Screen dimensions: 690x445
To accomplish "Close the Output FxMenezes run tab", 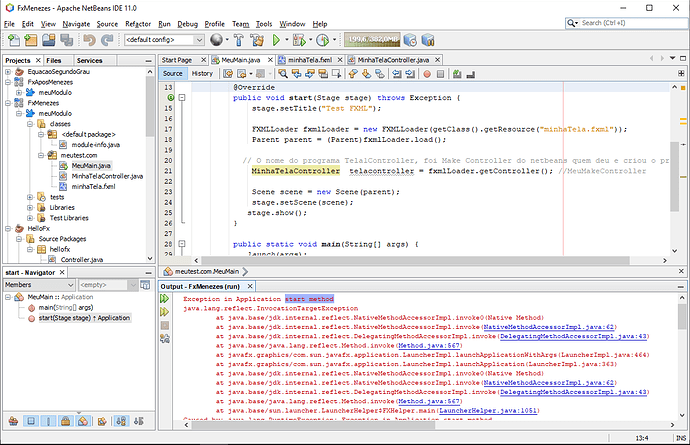I will point(250,286).
